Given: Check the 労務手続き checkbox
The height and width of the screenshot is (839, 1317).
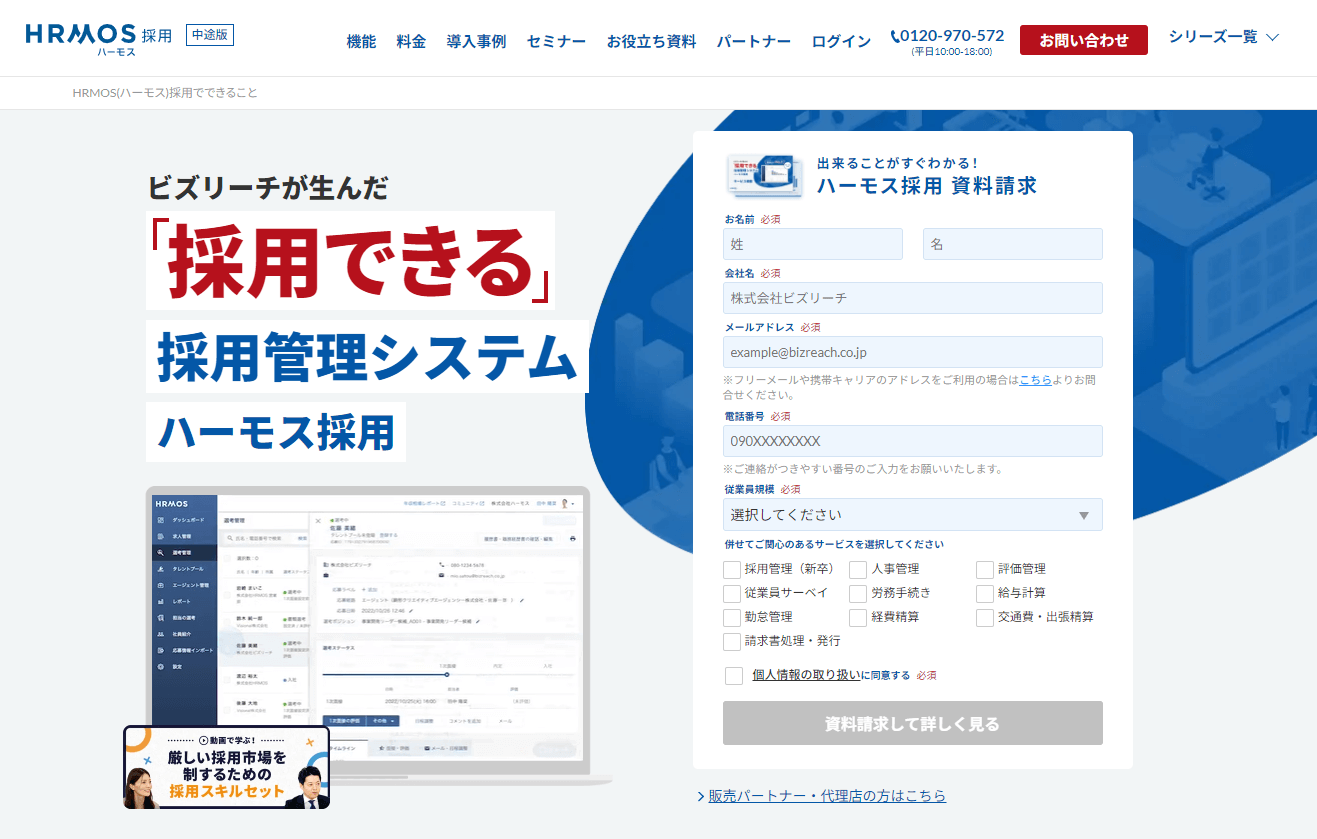Looking at the screenshot, I should (x=858, y=593).
